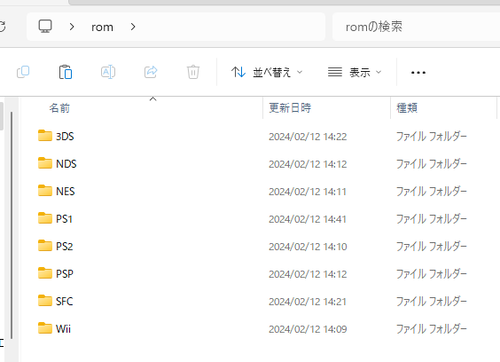500x362 pixels.
Task: Click the PC monitor icon in address bar
Action: pos(45,26)
